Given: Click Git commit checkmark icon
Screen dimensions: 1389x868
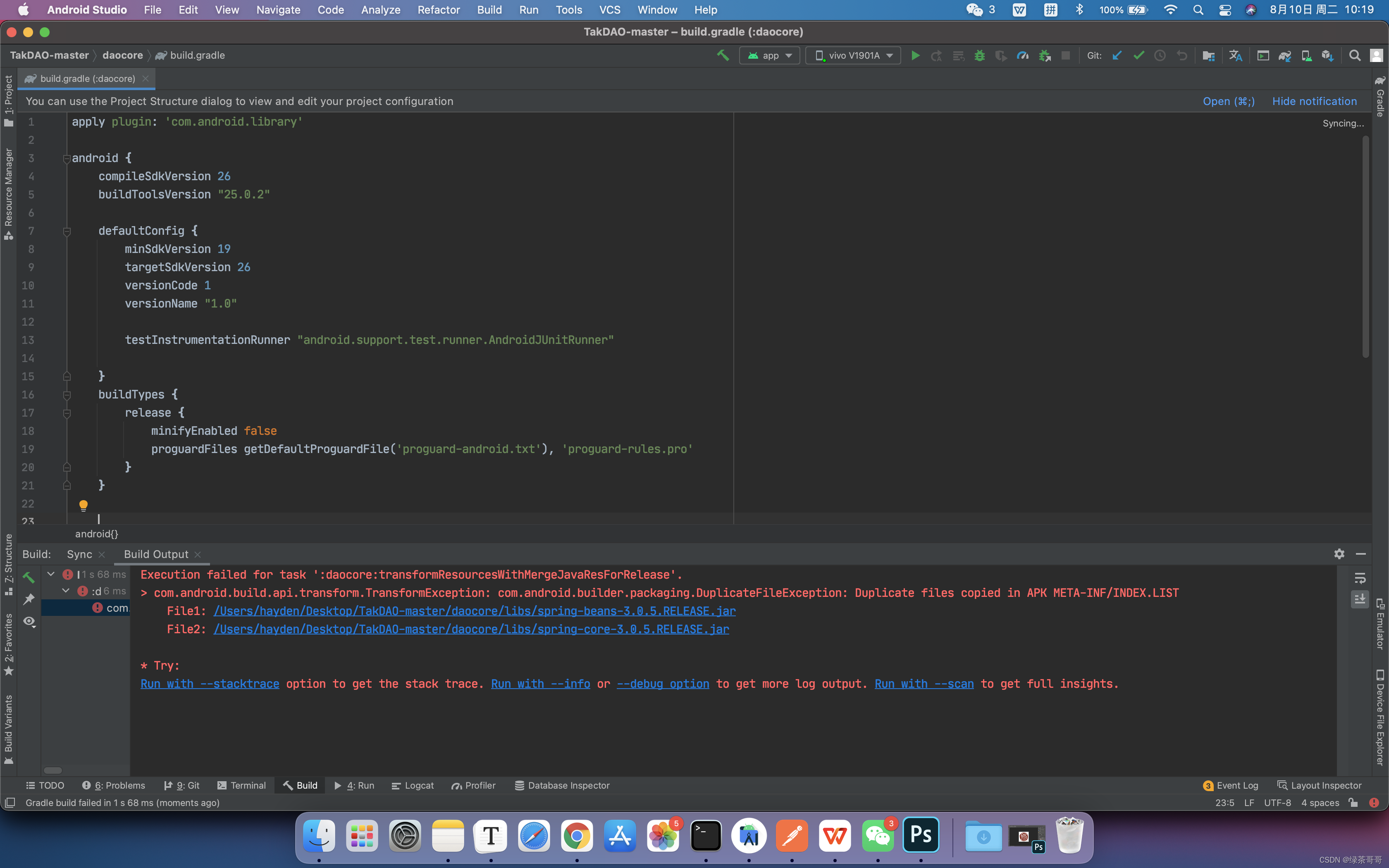Looking at the screenshot, I should pos(1139,56).
